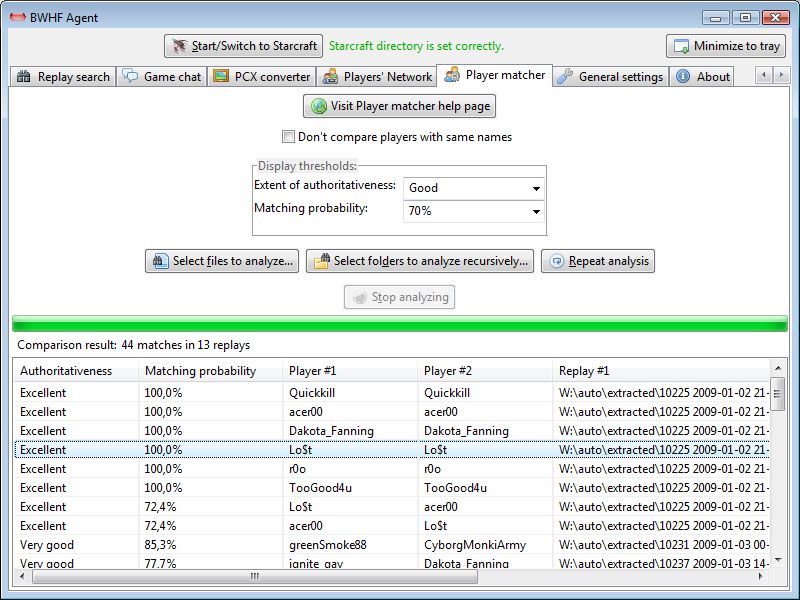Show the About tab
800x600 pixels.
[x=702, y=77]
